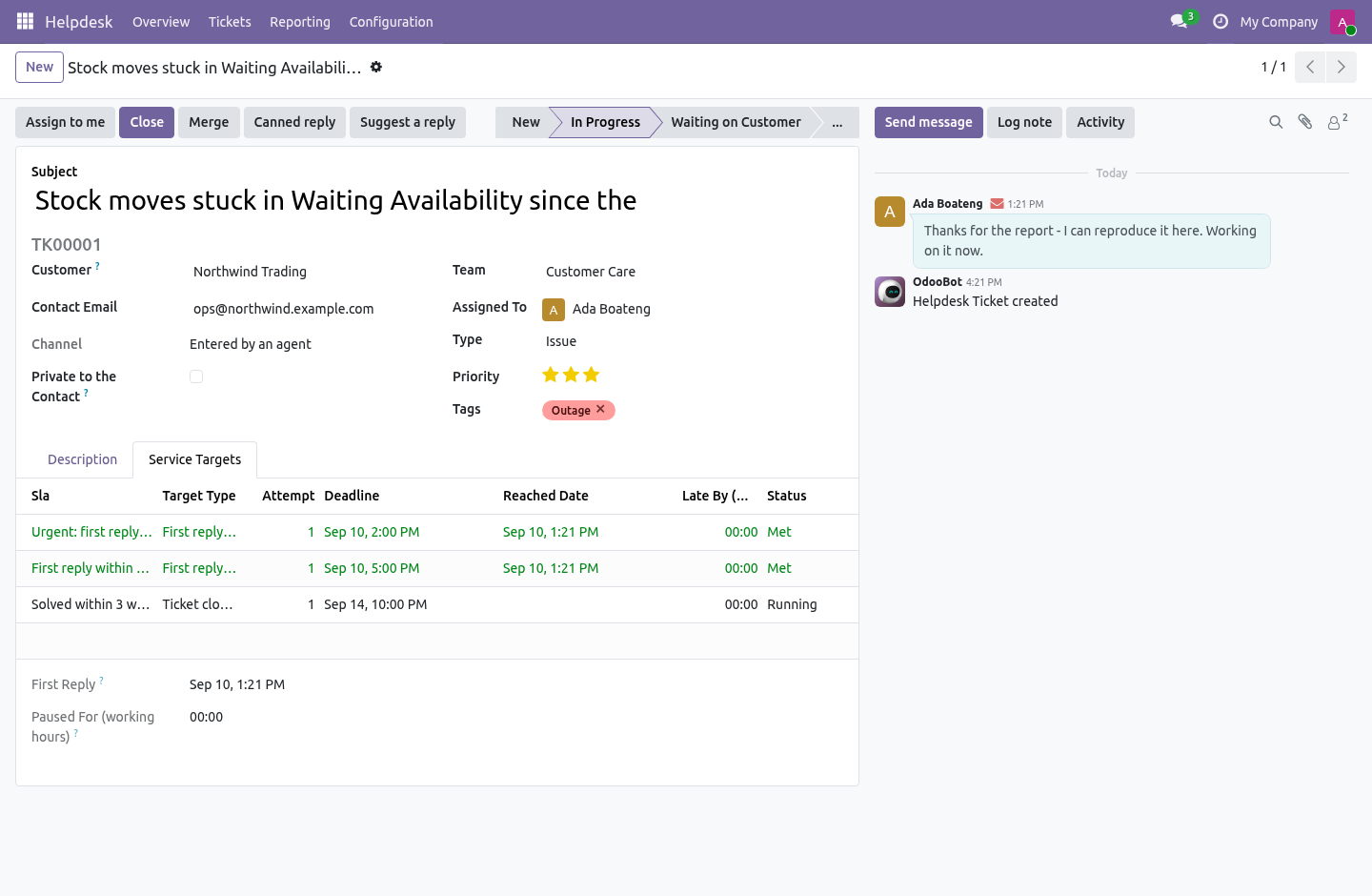Click the Merge button
Screen dimensions: 1372x896
coord(209,122)
